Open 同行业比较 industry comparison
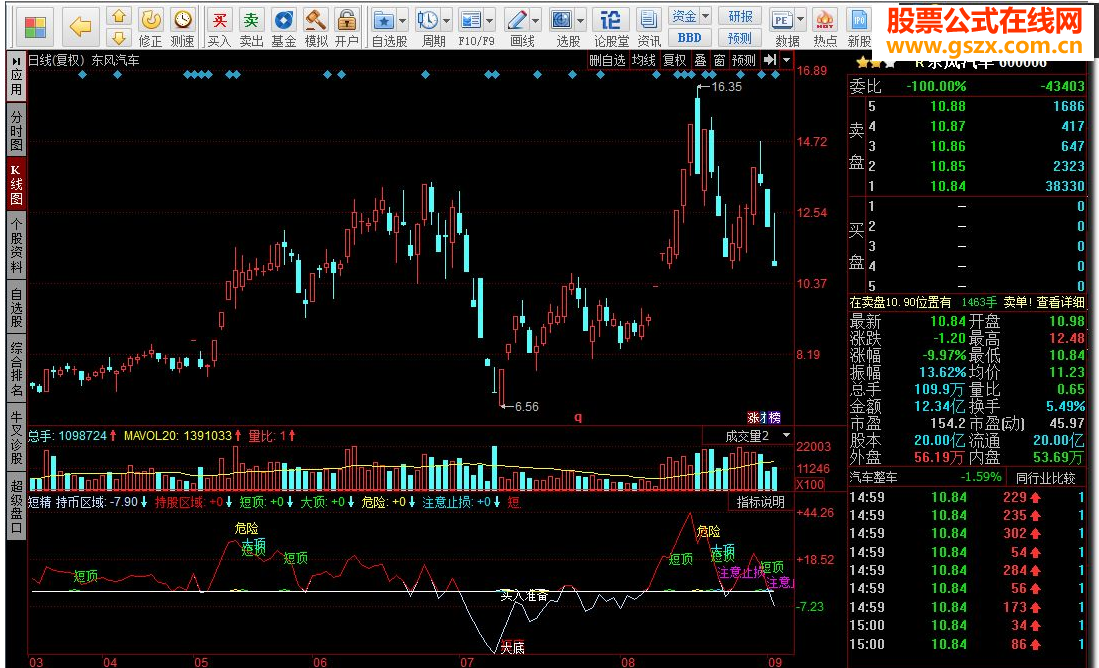This screenshot has width=1099, height=668. click(1046, 478)
